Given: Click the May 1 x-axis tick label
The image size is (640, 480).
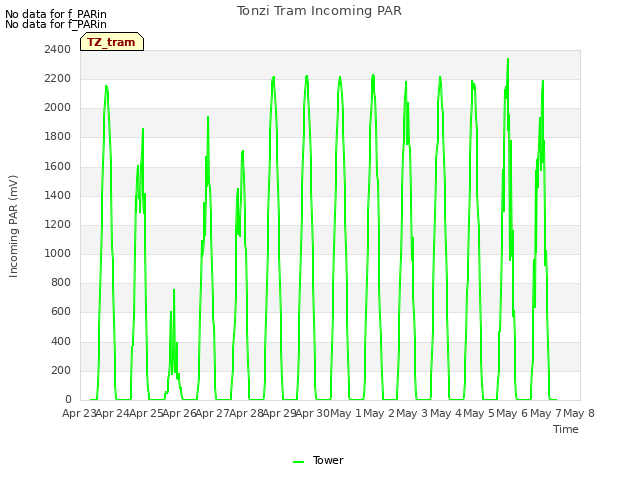Looking at the screenshot, I should pyautogui.click(x=346, y=413).
